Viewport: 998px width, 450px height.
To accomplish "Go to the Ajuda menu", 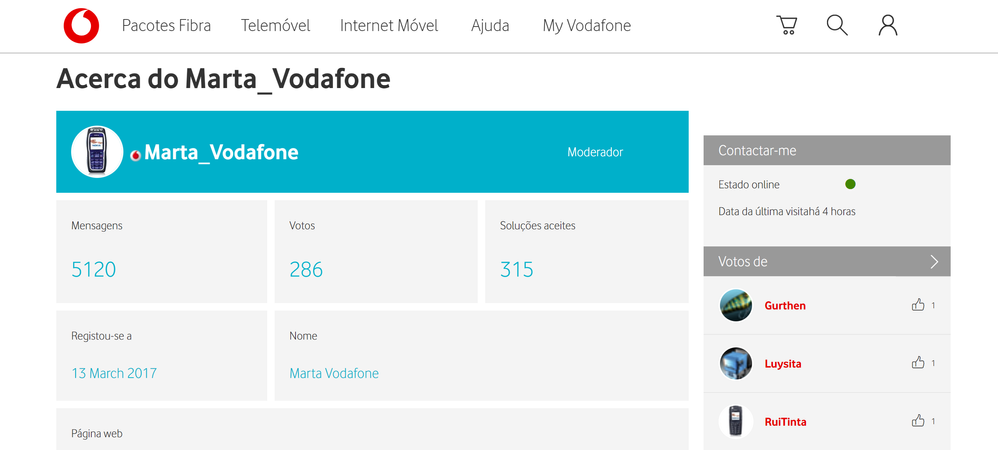I will [x=490, y=26].
